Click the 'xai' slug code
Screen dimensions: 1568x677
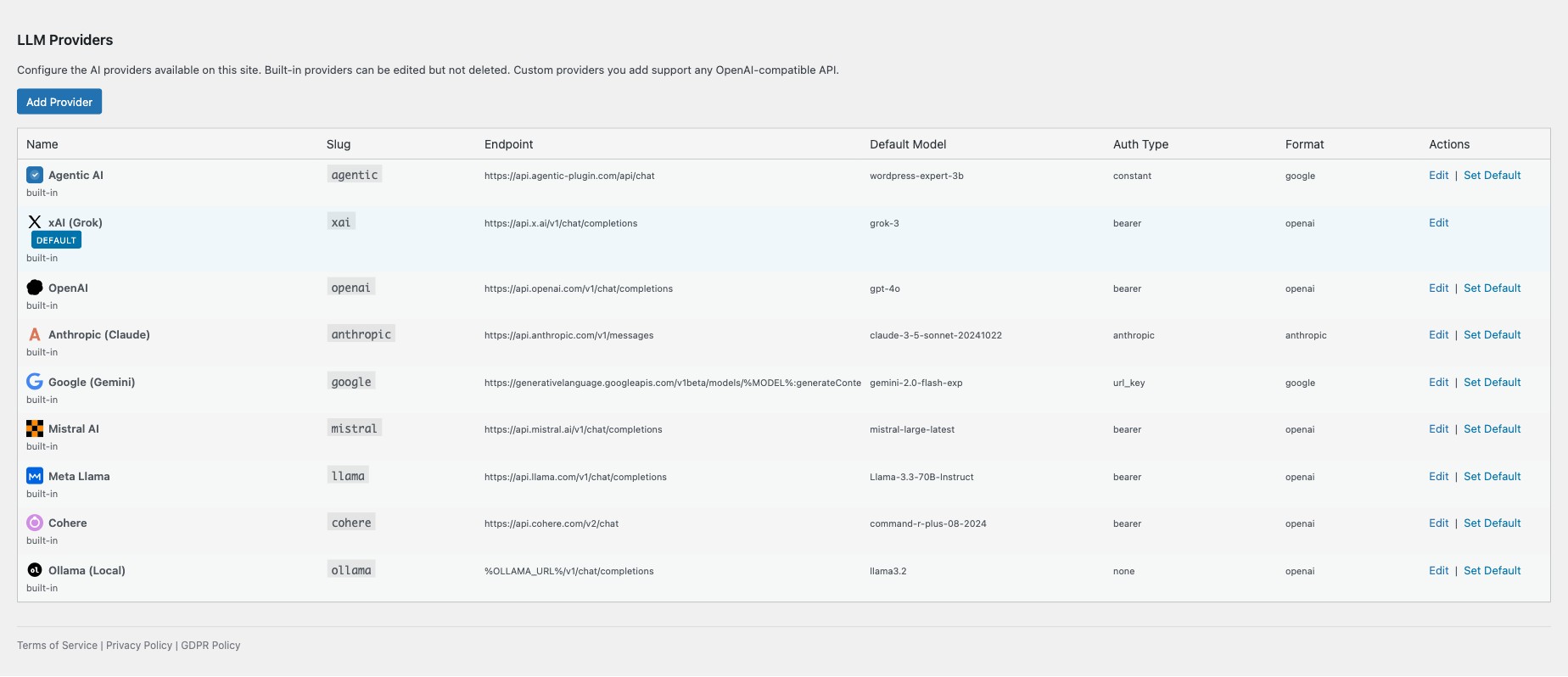coord(341,222)
